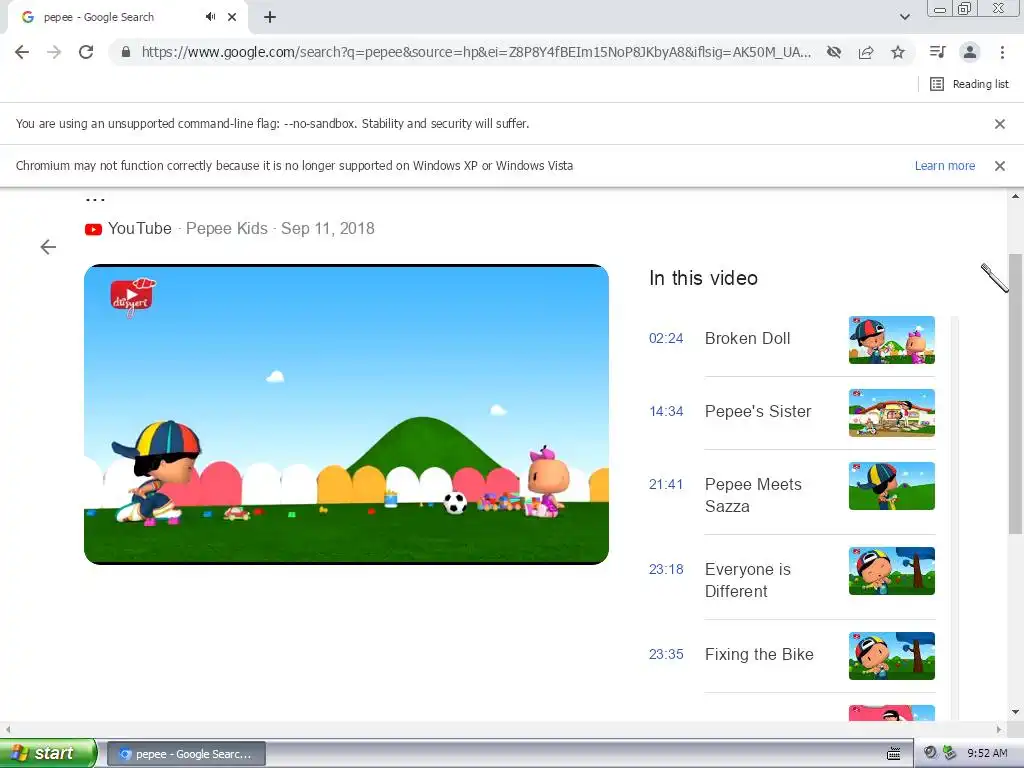Open the Everyone is Different thumbnail

pos(891,571)
